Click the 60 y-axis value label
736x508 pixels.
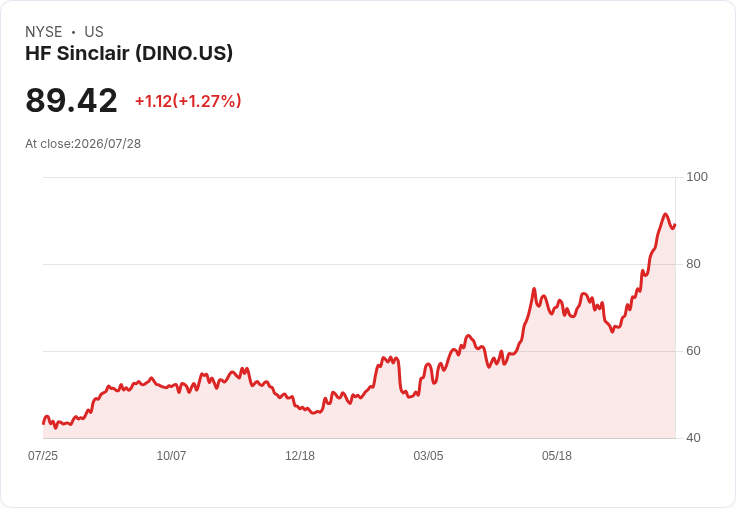(693, 351)
